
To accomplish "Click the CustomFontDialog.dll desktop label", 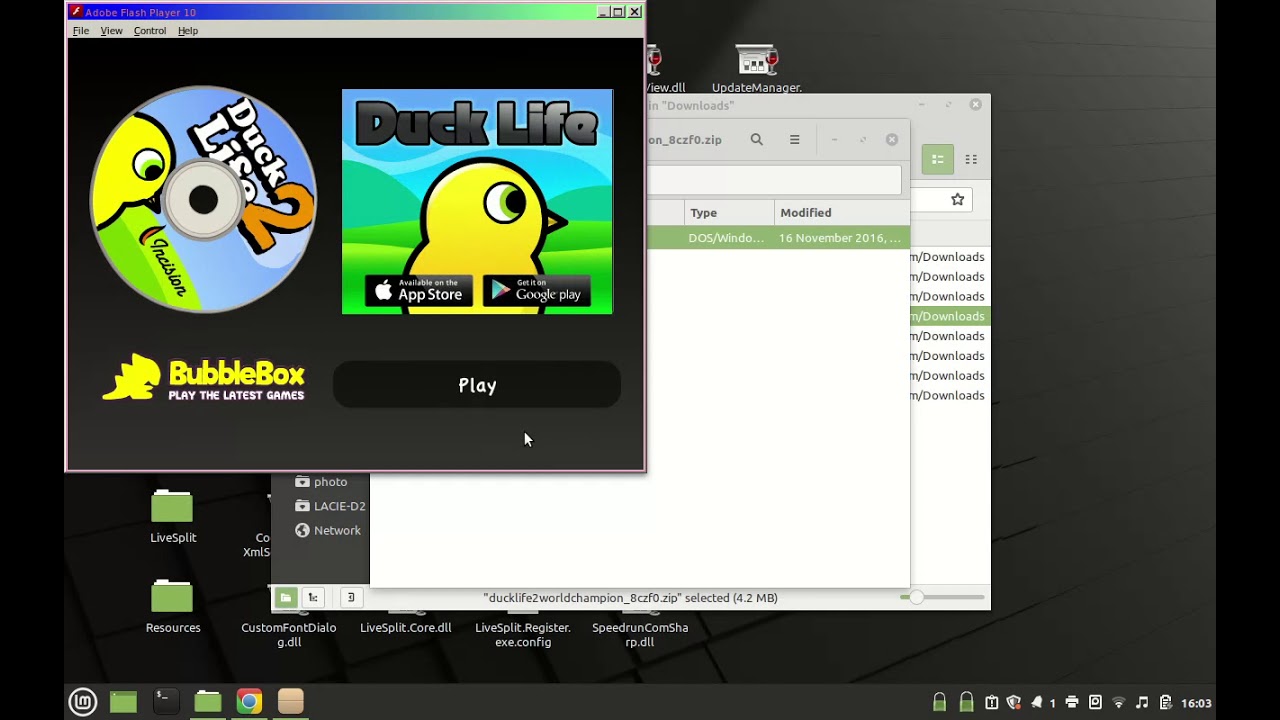I will 289,635.
